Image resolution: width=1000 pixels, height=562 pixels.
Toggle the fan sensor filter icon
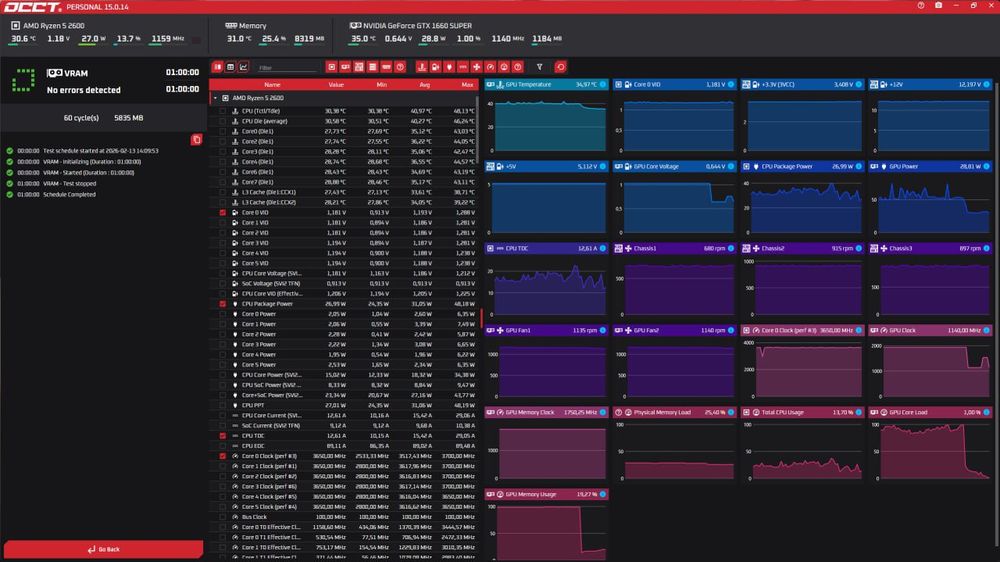(x=476, y=67)
